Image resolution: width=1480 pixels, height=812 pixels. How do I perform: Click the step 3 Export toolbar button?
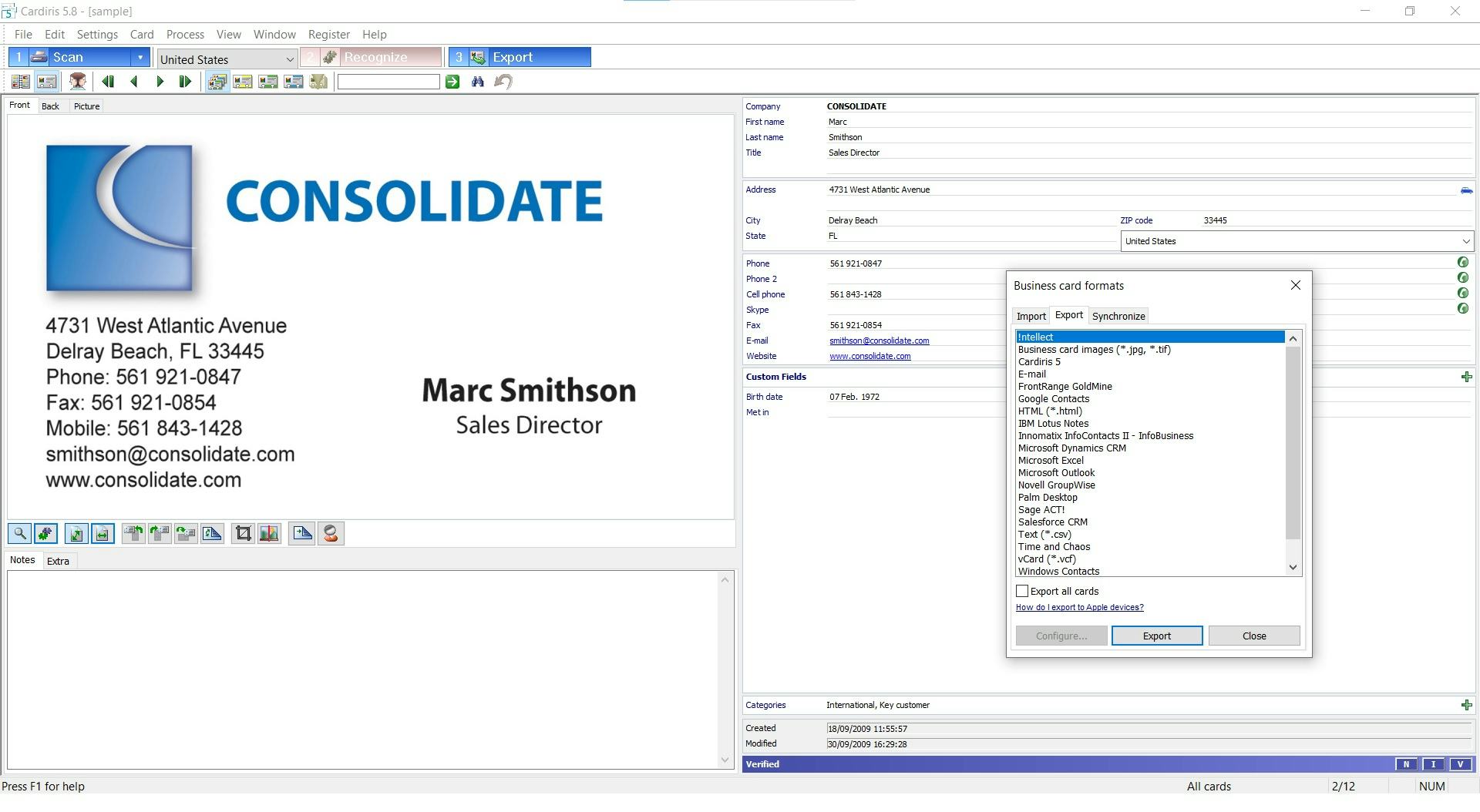click(x=520, y=57)
